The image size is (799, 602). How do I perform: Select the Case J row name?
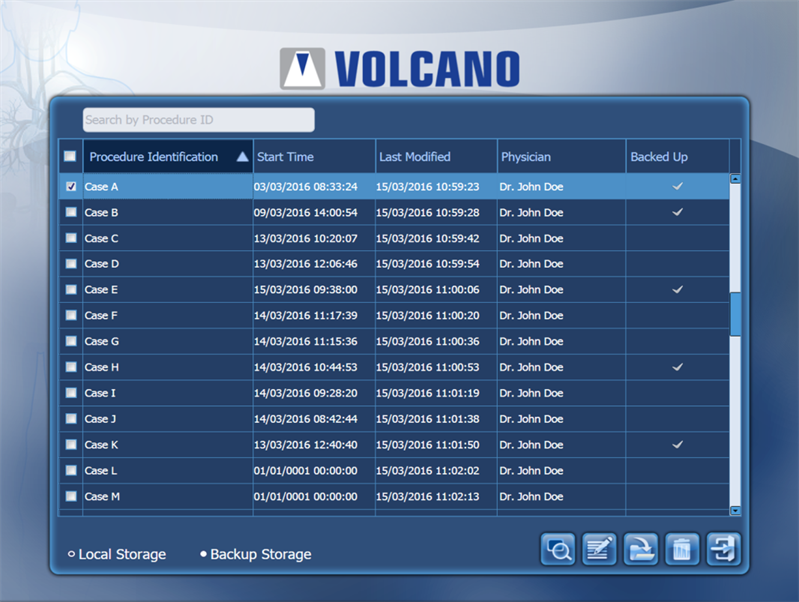pos(100,419)
